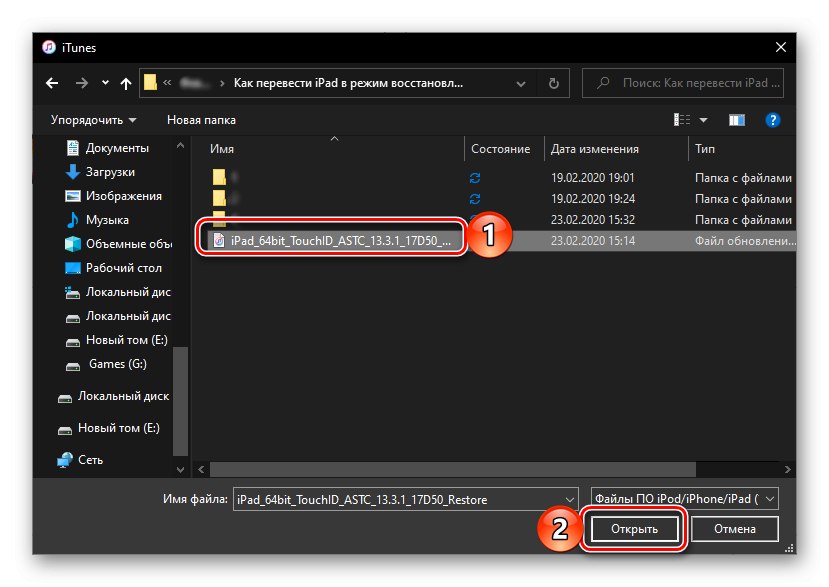Close the iTunes file dialog

click(x=780, y=47)
